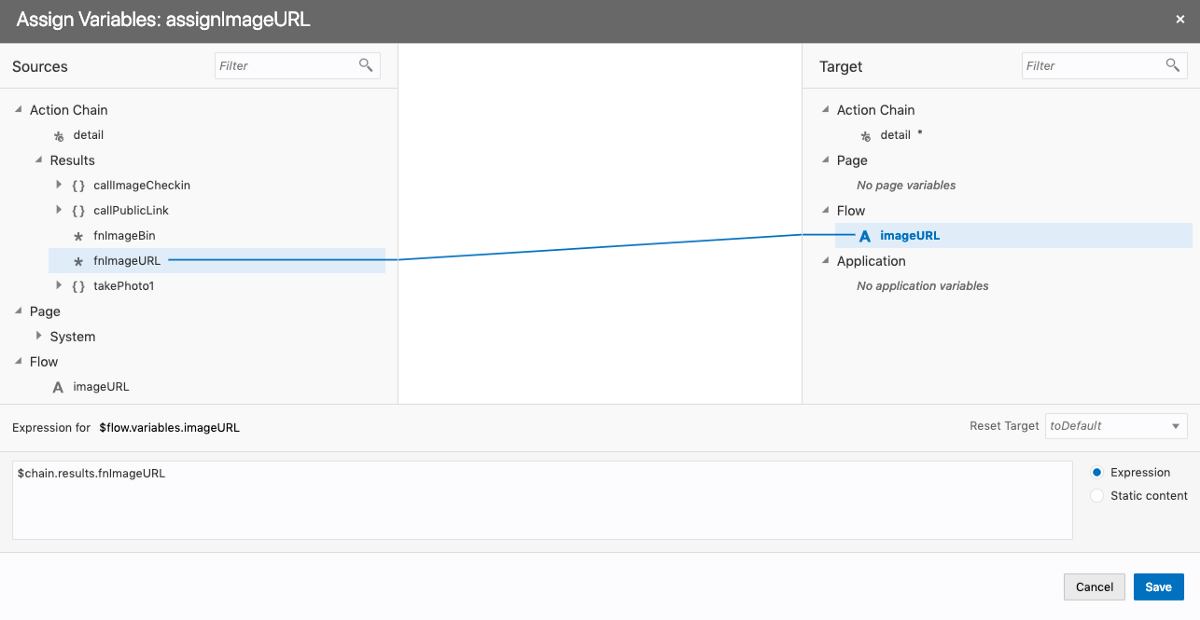Click the search icon in Target filter
The image size is (1200, 620).
tap(1173, 65)
